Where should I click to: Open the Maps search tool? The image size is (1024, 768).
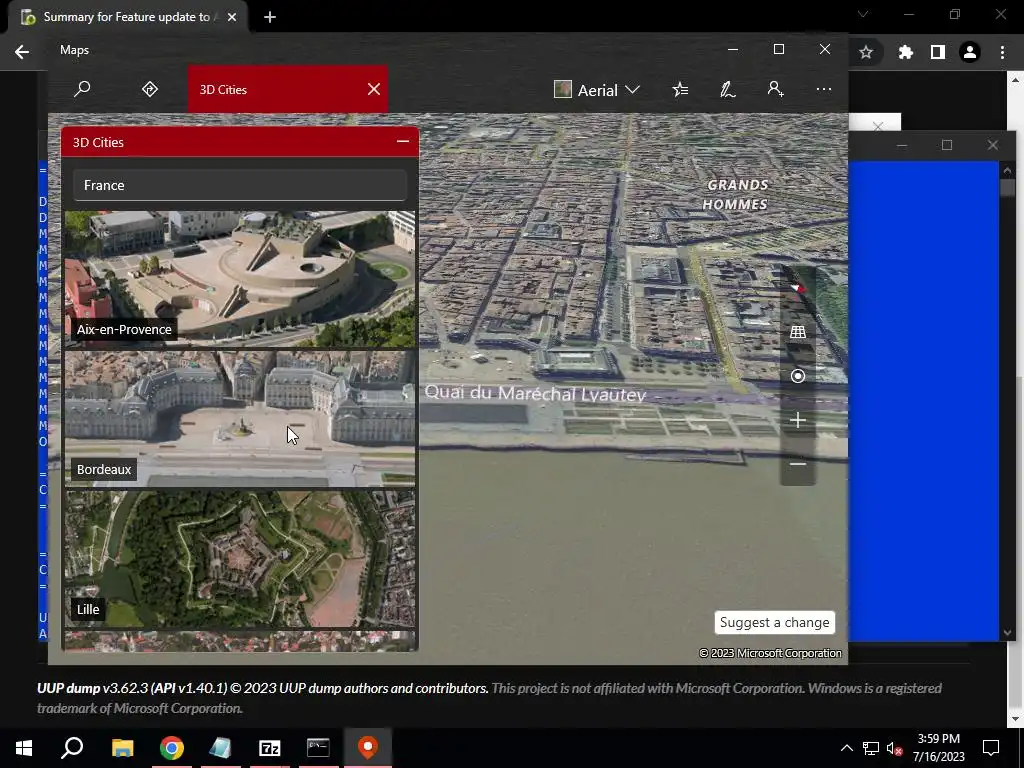point(82,89)
